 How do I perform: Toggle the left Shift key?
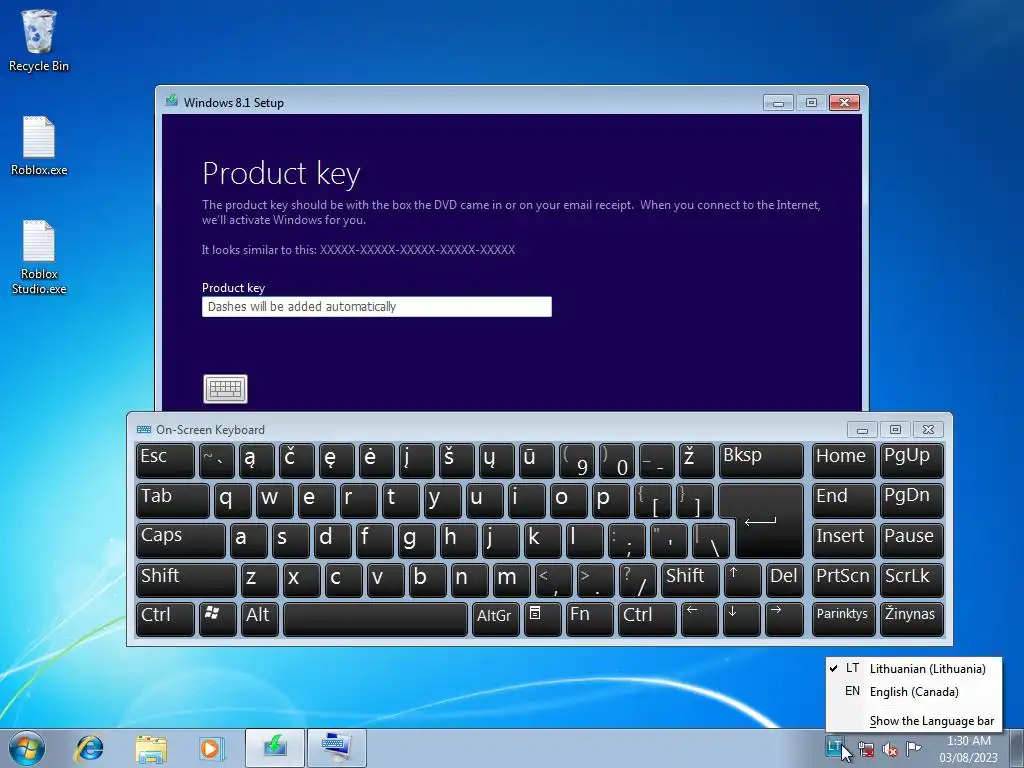186,580
